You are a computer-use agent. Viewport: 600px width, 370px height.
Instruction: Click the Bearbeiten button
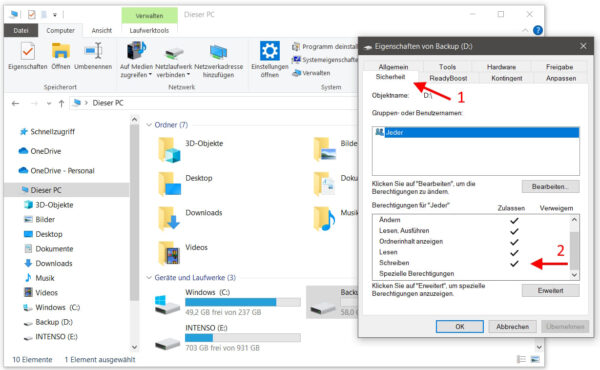550,187
